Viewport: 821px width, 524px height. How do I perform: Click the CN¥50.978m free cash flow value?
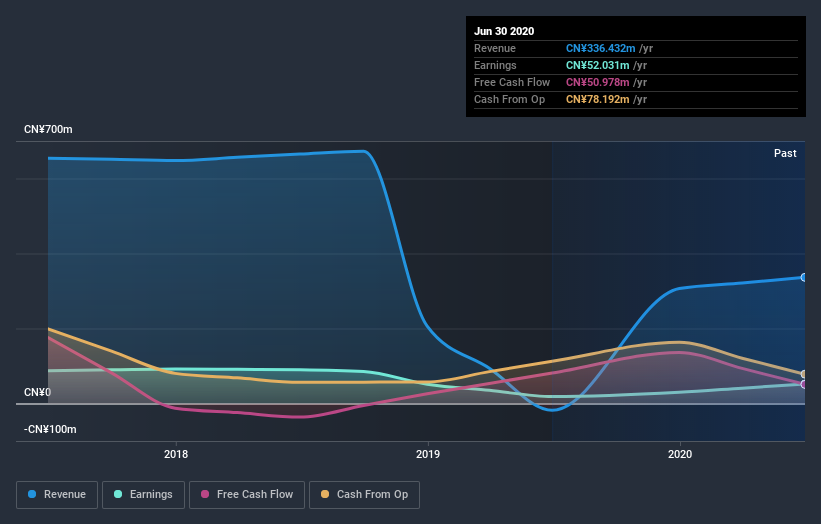click(597, 82)
